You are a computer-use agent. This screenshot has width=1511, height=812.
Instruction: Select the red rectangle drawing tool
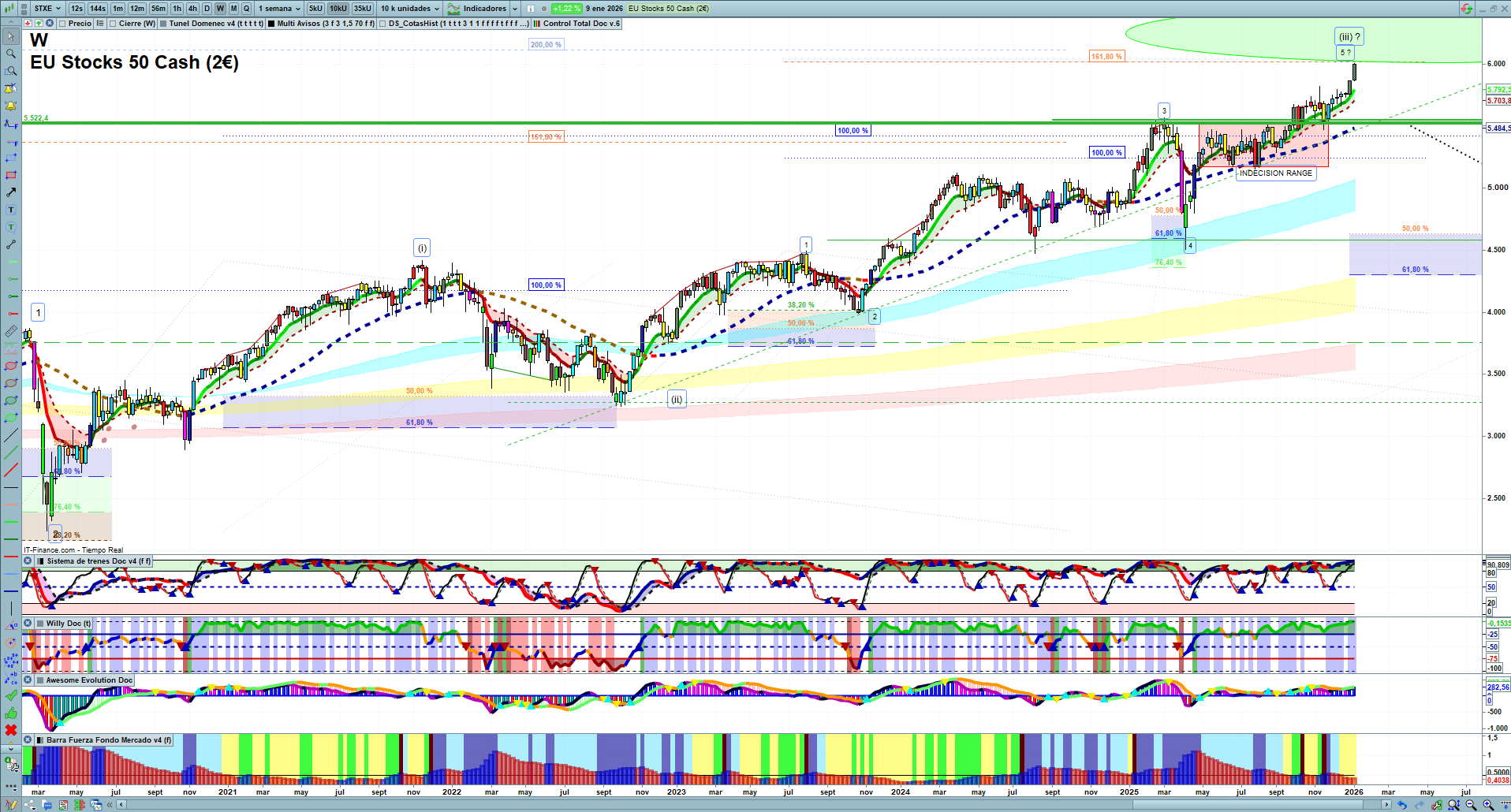click(11, 175)
